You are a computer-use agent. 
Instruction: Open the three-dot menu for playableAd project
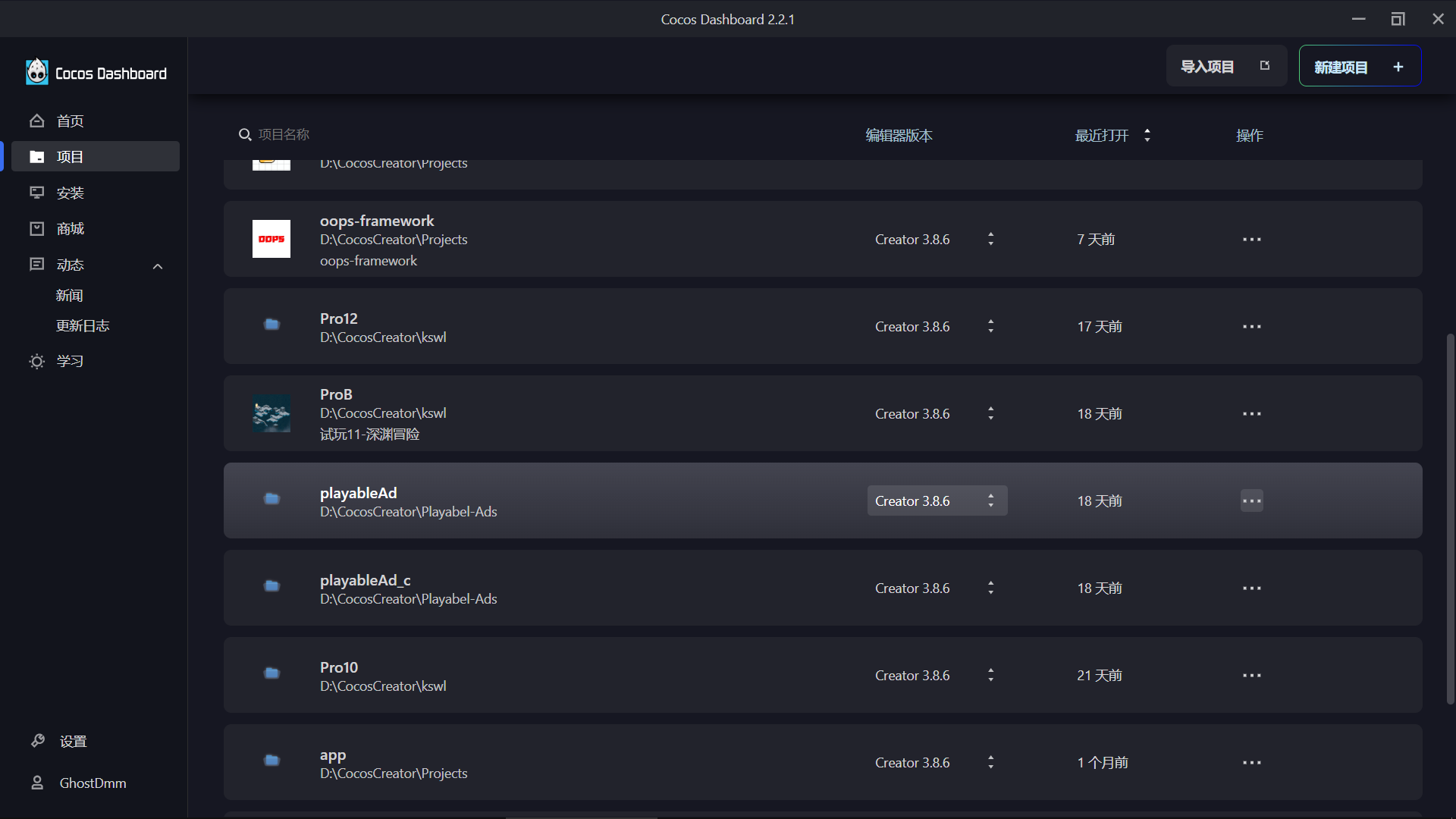pyautogui.click(x=1251, y=500)
